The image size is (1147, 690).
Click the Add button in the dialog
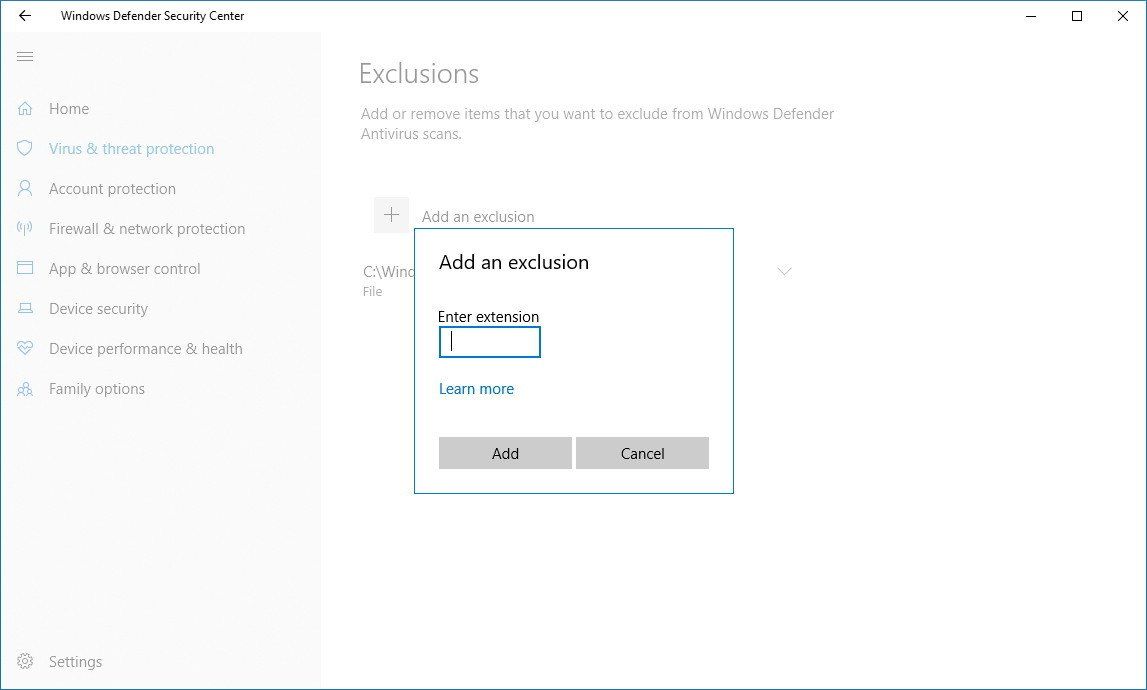point(504,453)
